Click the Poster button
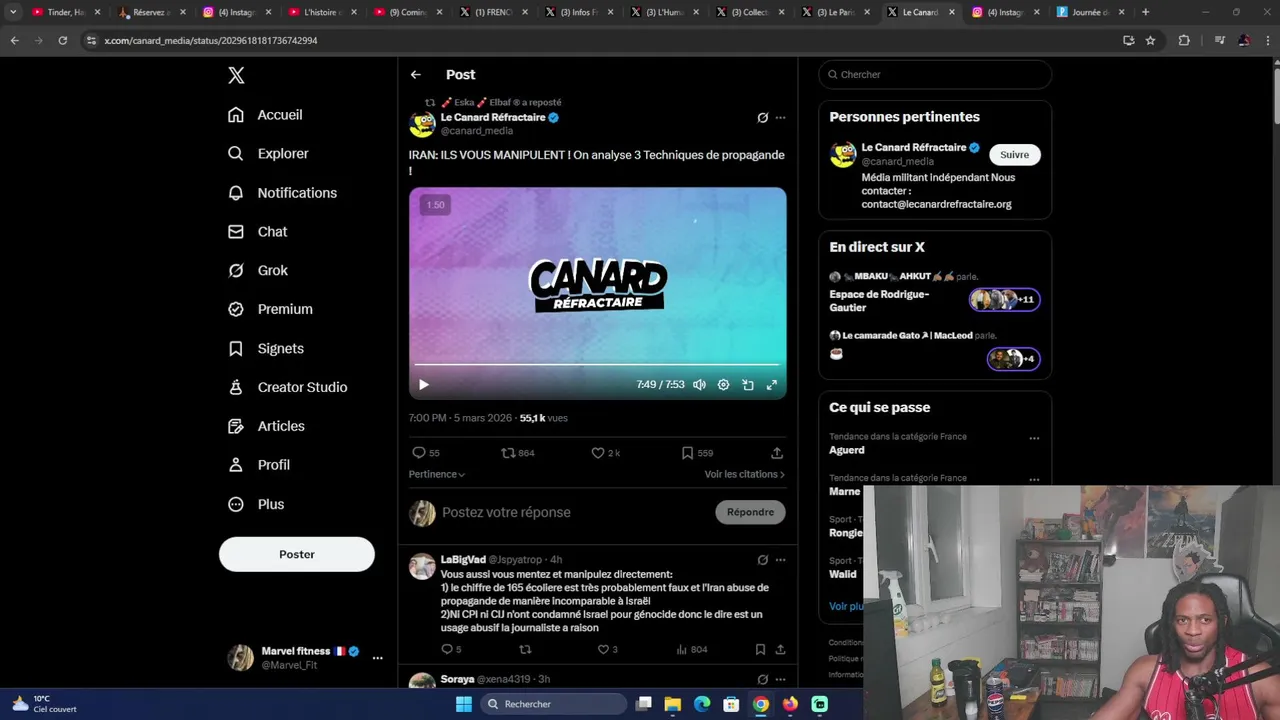This screenshot has width=1280, height=720. pyautogui.click(x=297, y=554)
